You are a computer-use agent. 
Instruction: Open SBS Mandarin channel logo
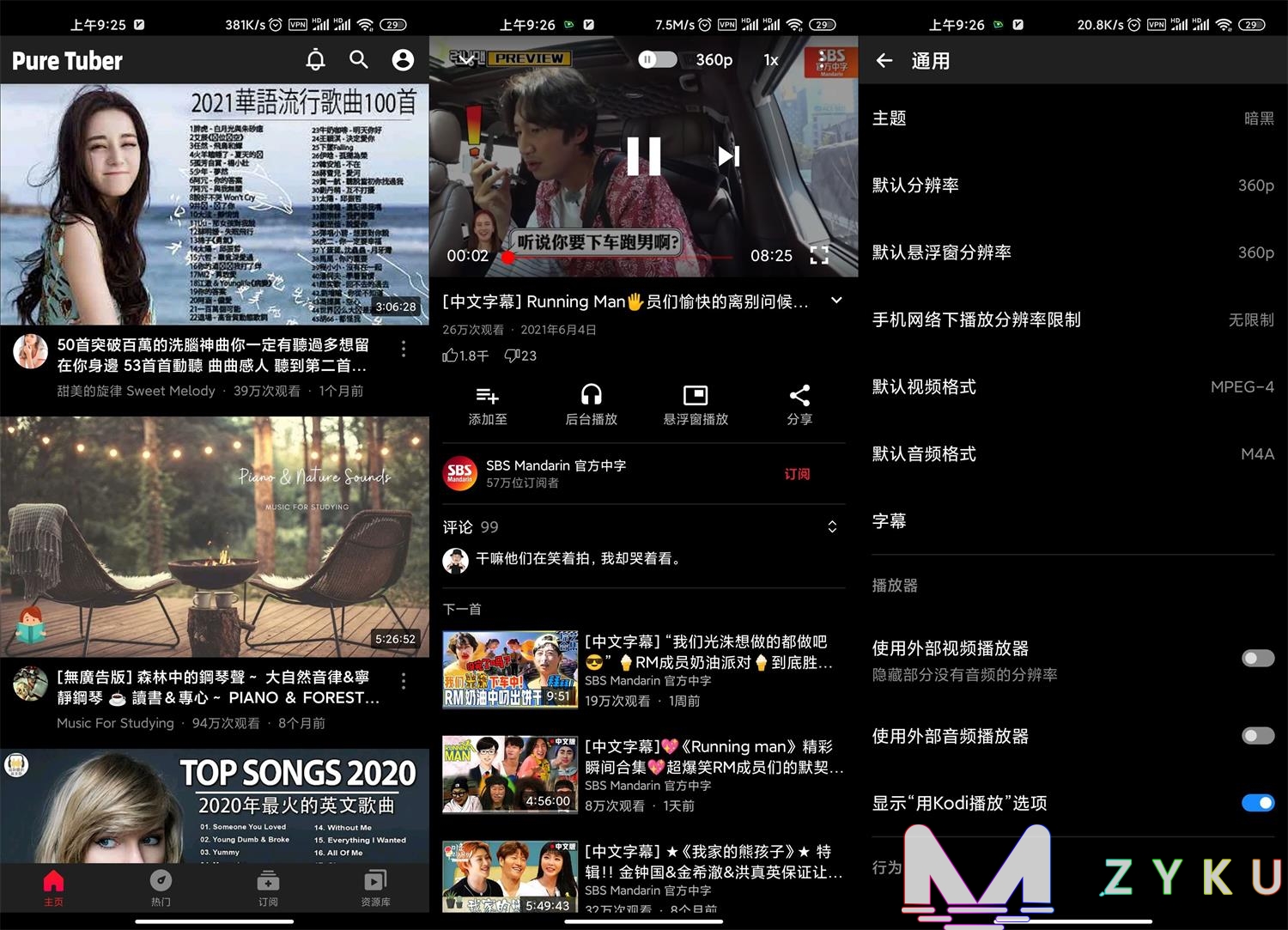pyautogui.click(x=460, y=473)
